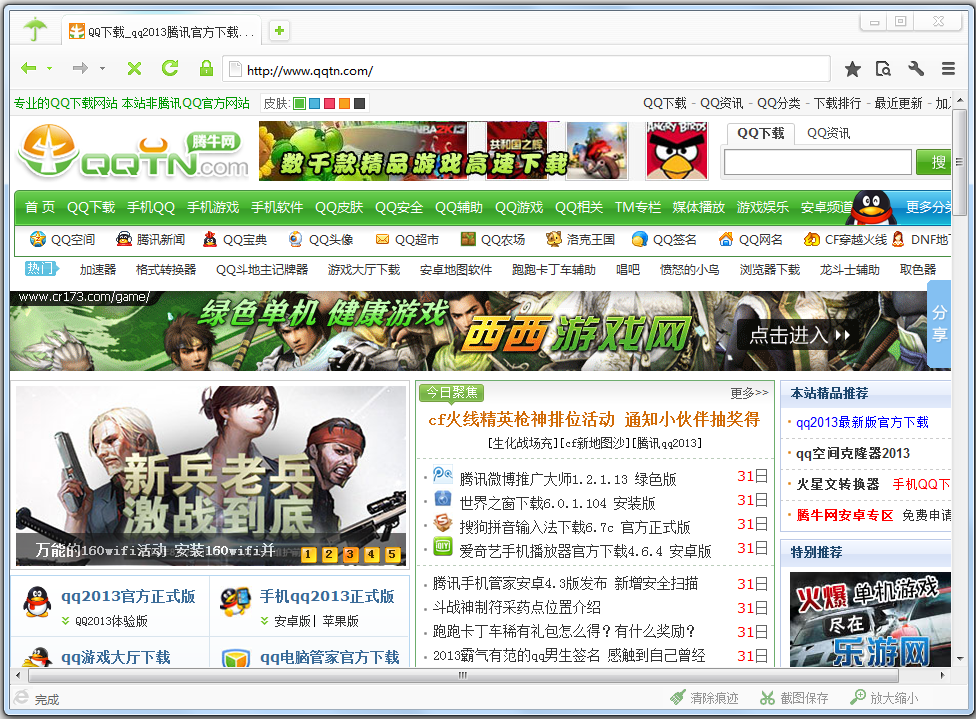Click the horizontal scrollbar at the bottom

point(462,675)
